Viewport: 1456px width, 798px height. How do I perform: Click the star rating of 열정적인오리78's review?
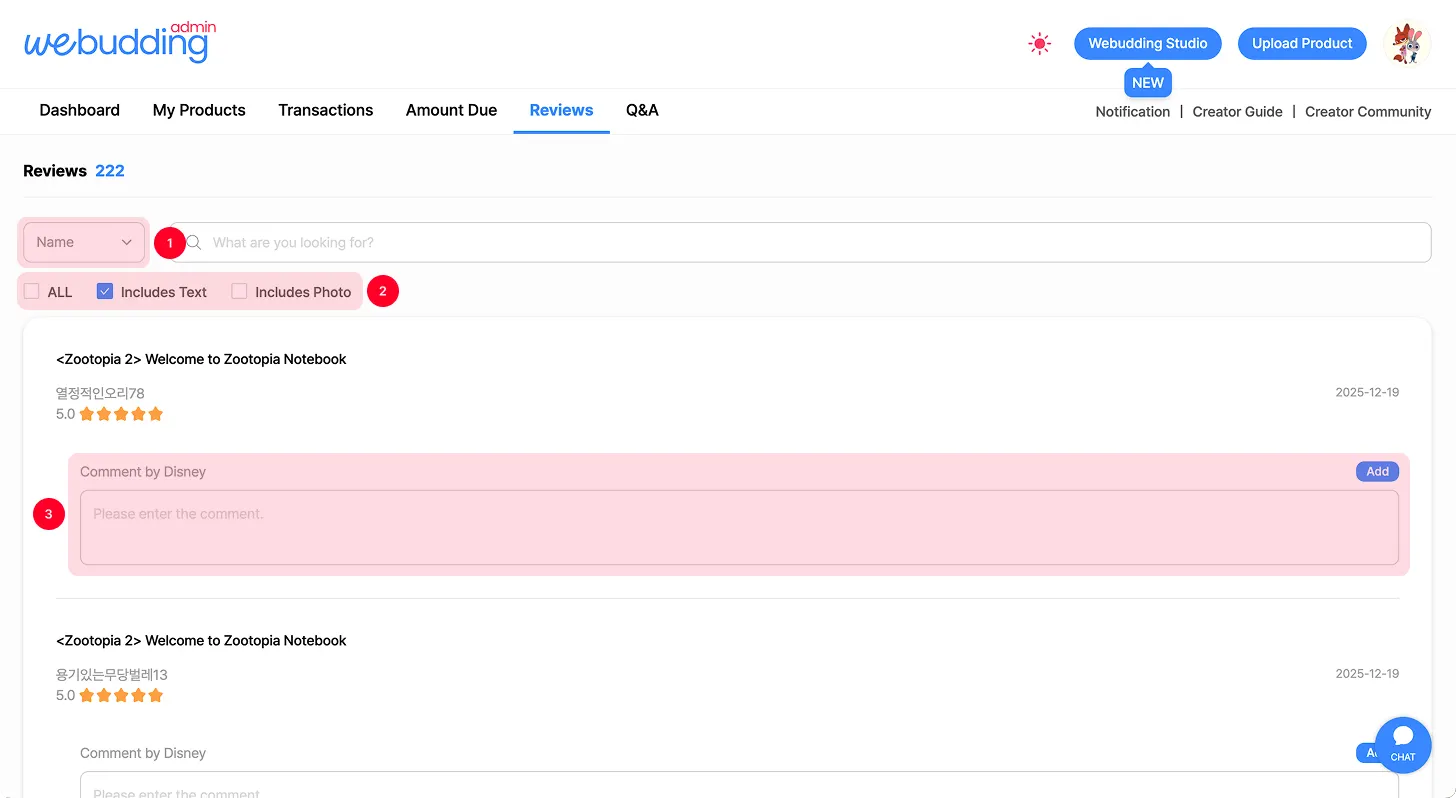(x=121, y=414)
